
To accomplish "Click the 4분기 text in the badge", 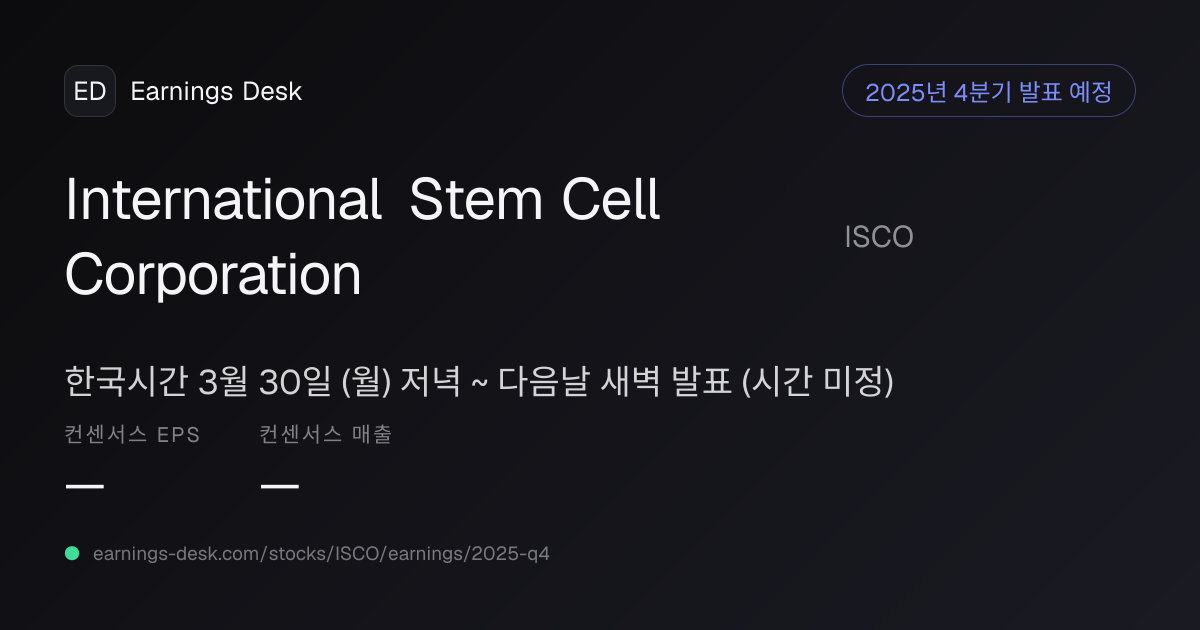I will (982, 92).
